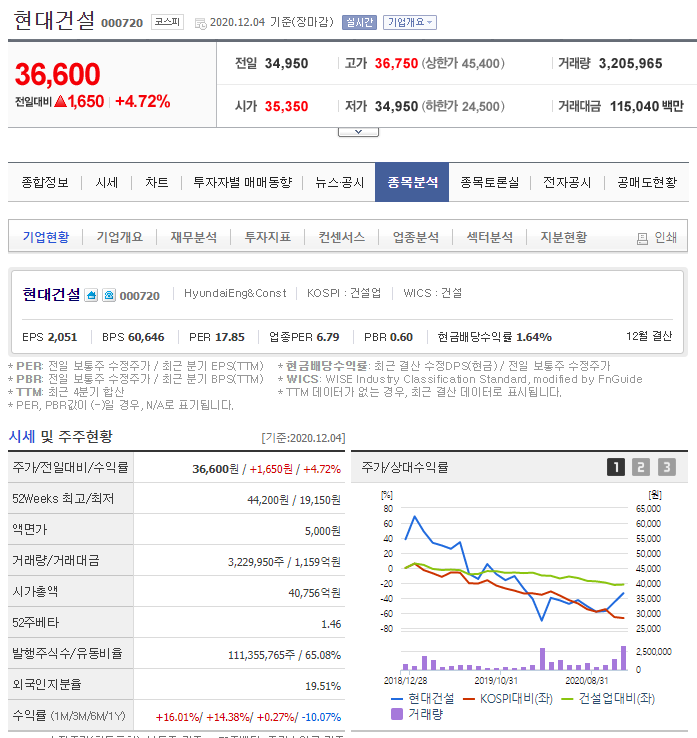Click the 시세 및 주주현황 section heading
The width and height of the screenshot is (697, 738).
60,436
